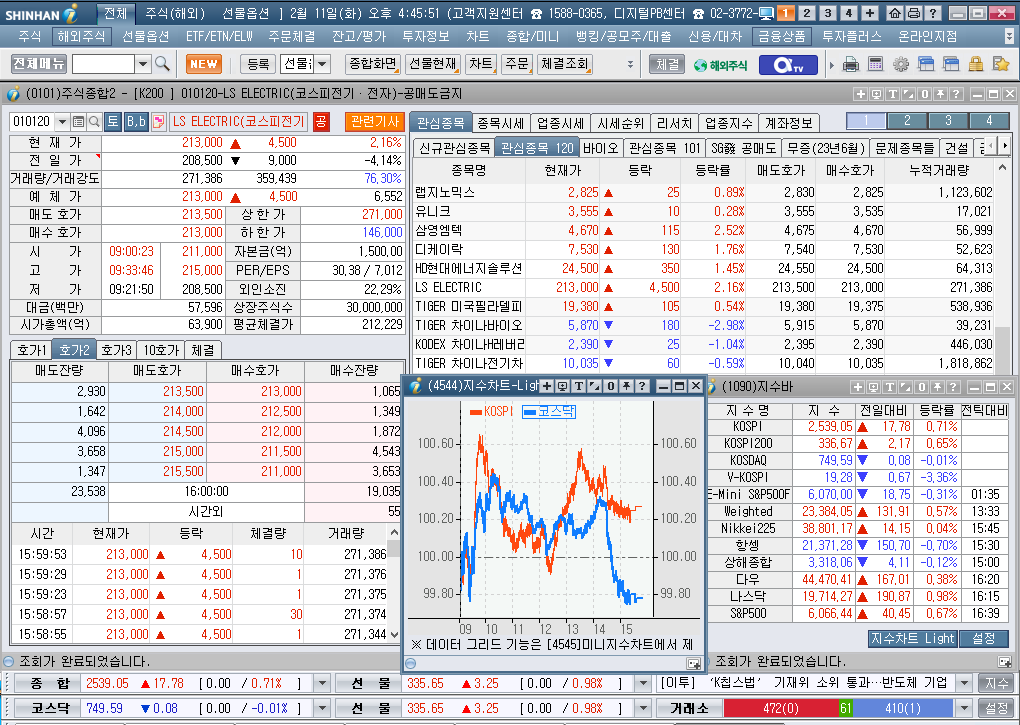1020x725 pixels.
Task: Open help question mark in title bar
Action: point(933,13)
